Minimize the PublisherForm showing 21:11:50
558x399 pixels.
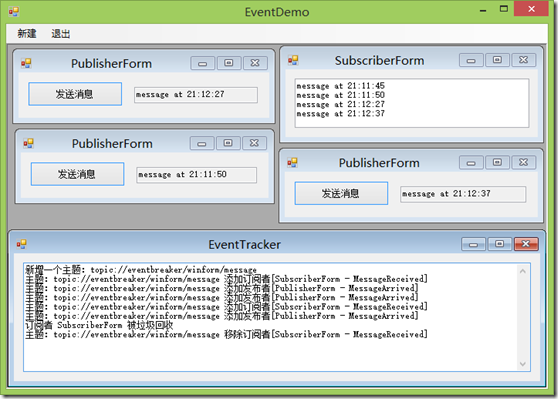202,143
